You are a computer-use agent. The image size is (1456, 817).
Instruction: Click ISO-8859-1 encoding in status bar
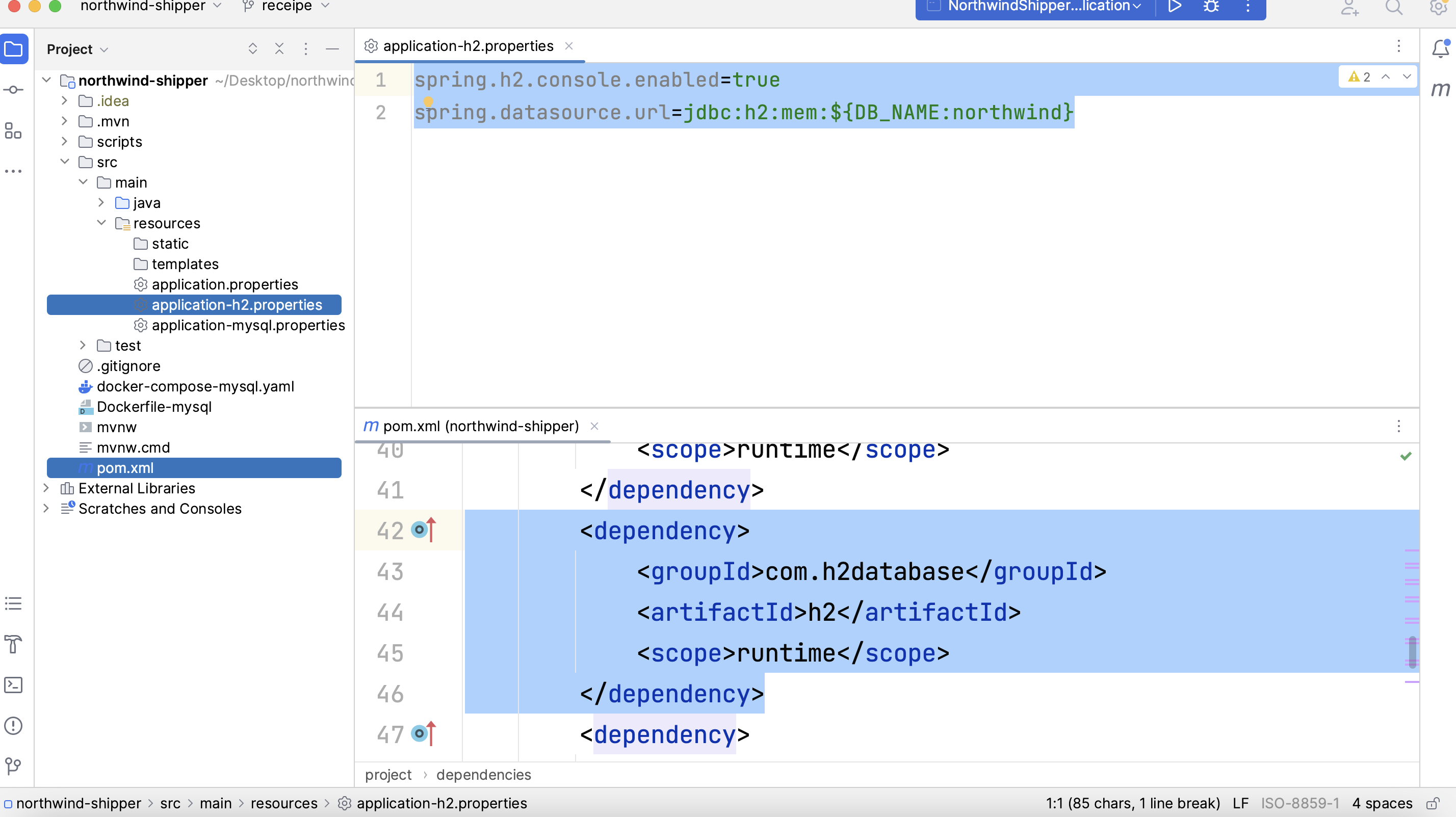(1300, 803)
